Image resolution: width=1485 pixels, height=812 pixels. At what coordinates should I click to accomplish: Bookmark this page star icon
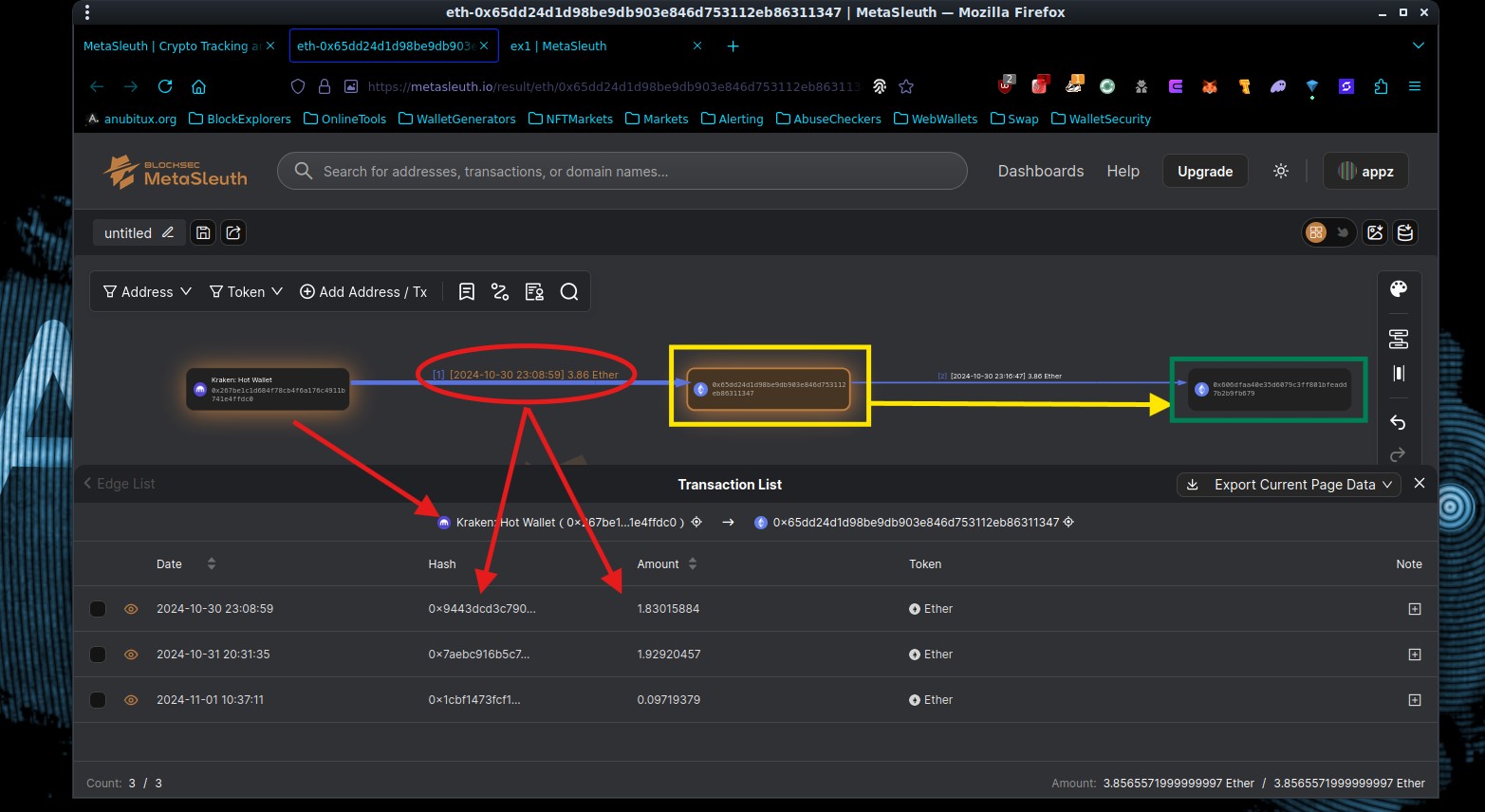(906, 86)
